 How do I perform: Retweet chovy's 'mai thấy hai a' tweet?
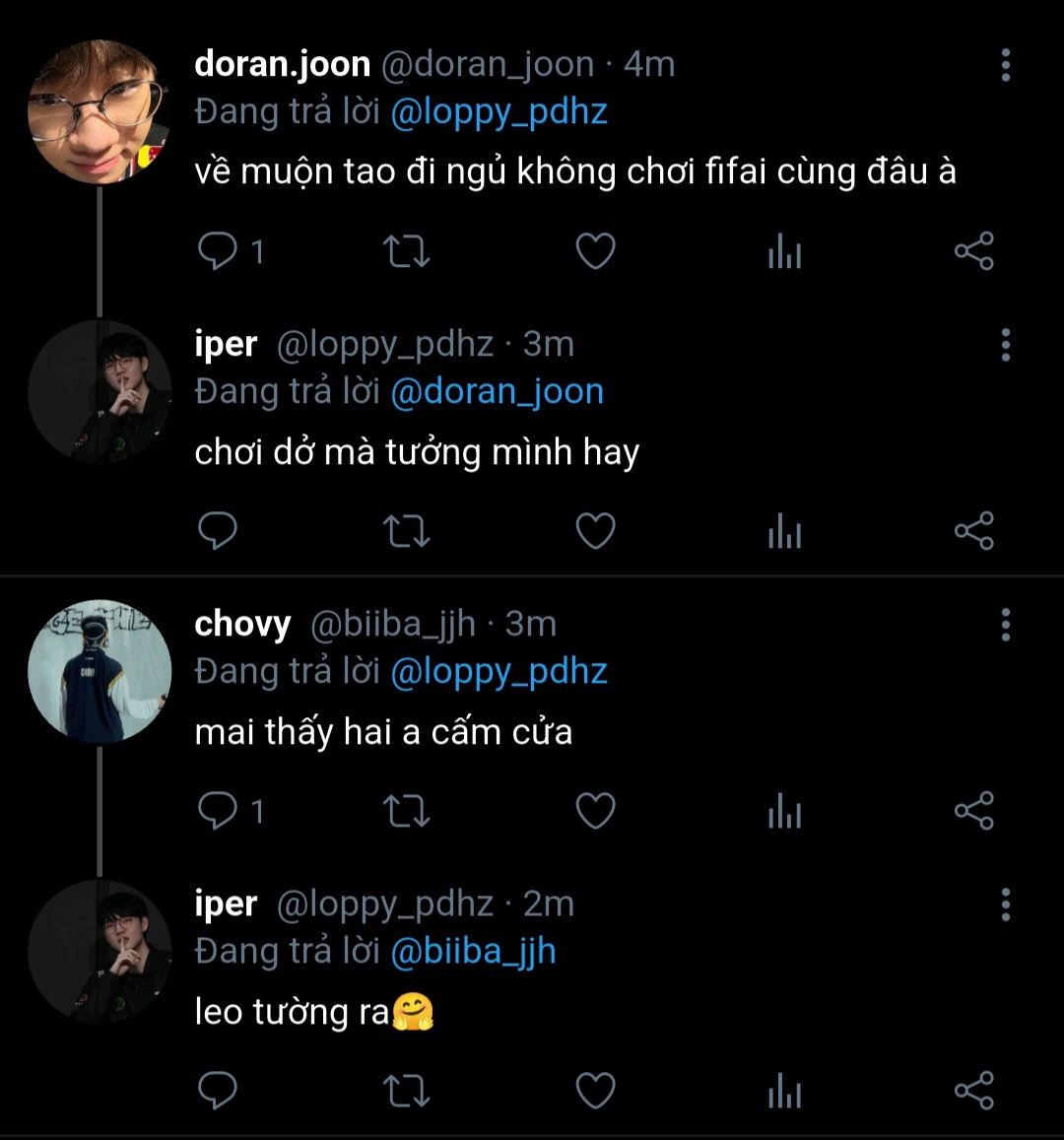point(406,812)
